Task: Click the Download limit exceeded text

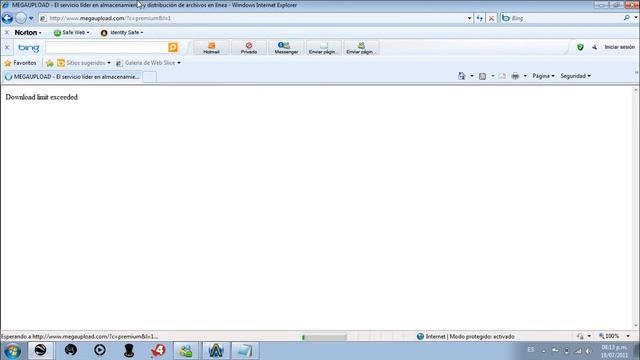Action: [x=42, y=97]
